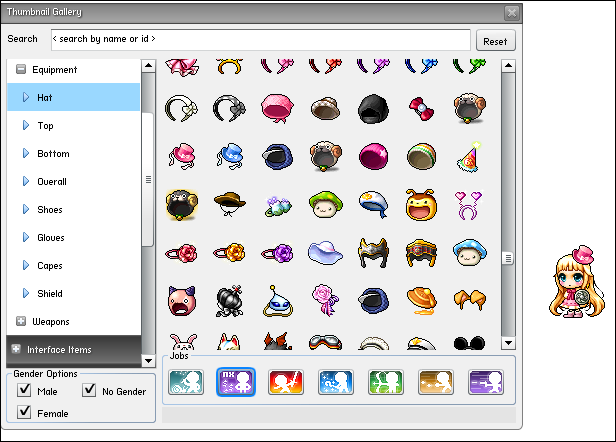
Task: Click the gallery scrollbar down arrow
Action: [508, 343]
